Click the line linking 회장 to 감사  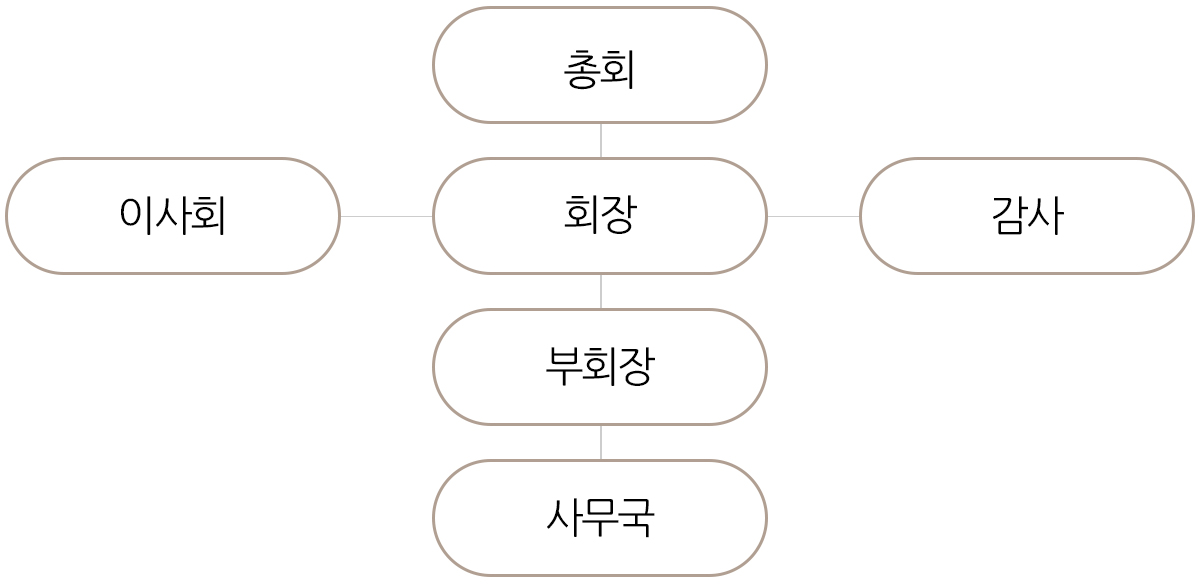point(814,216)
